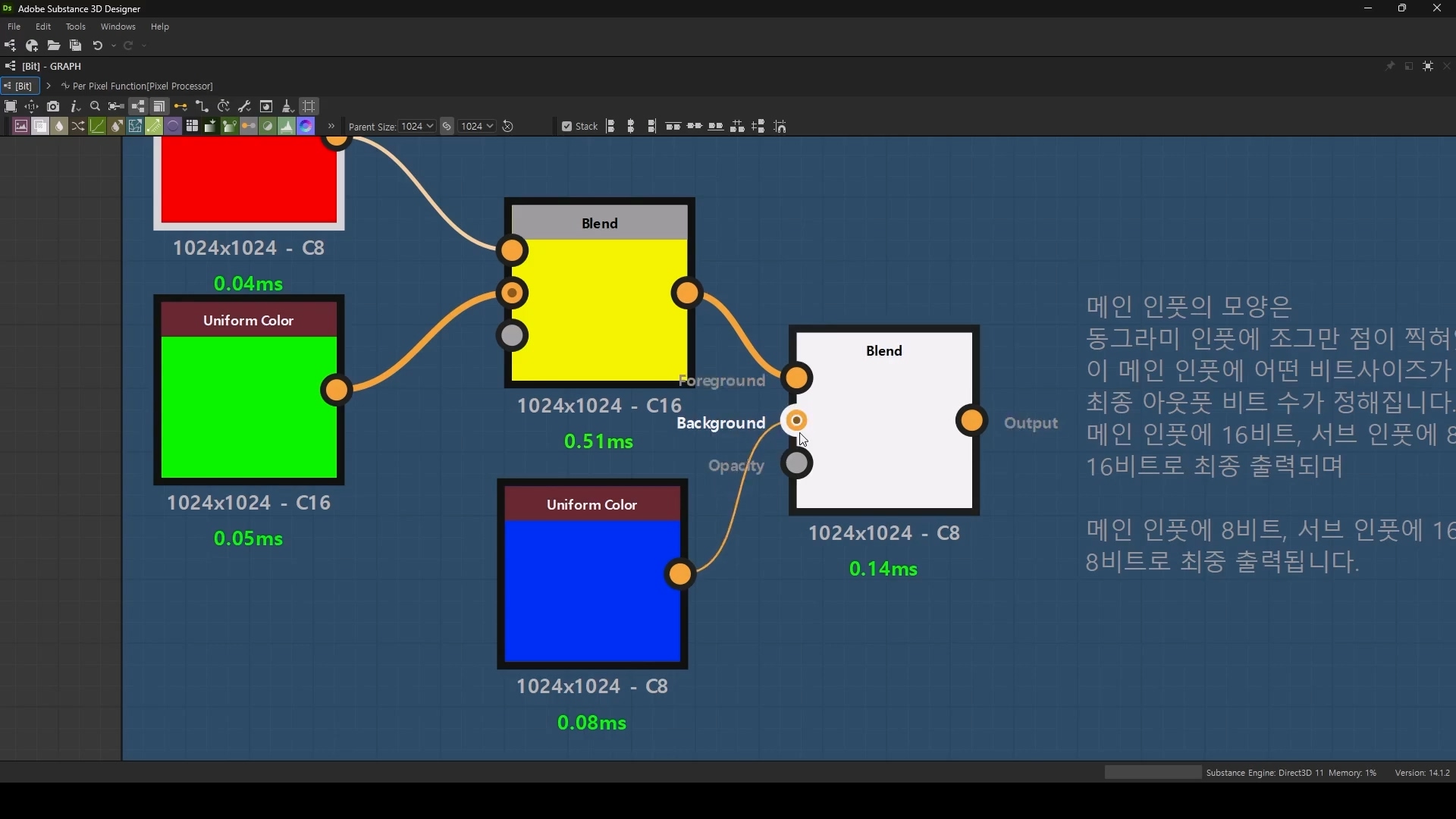Select the Levels histogram node icon
The height and width of the screenshot is (819, 1456).
287,126
